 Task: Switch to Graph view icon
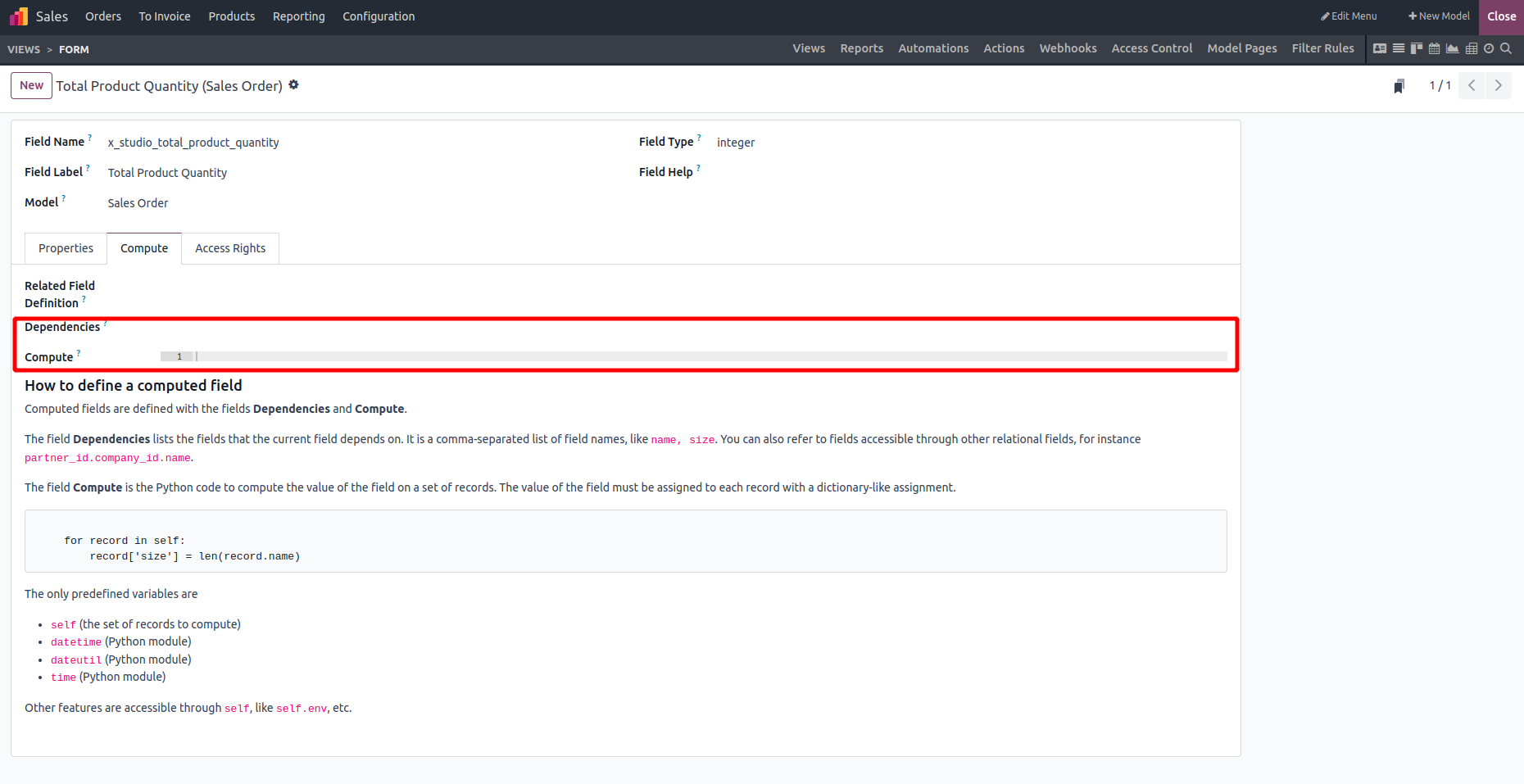pos(1453,48)
